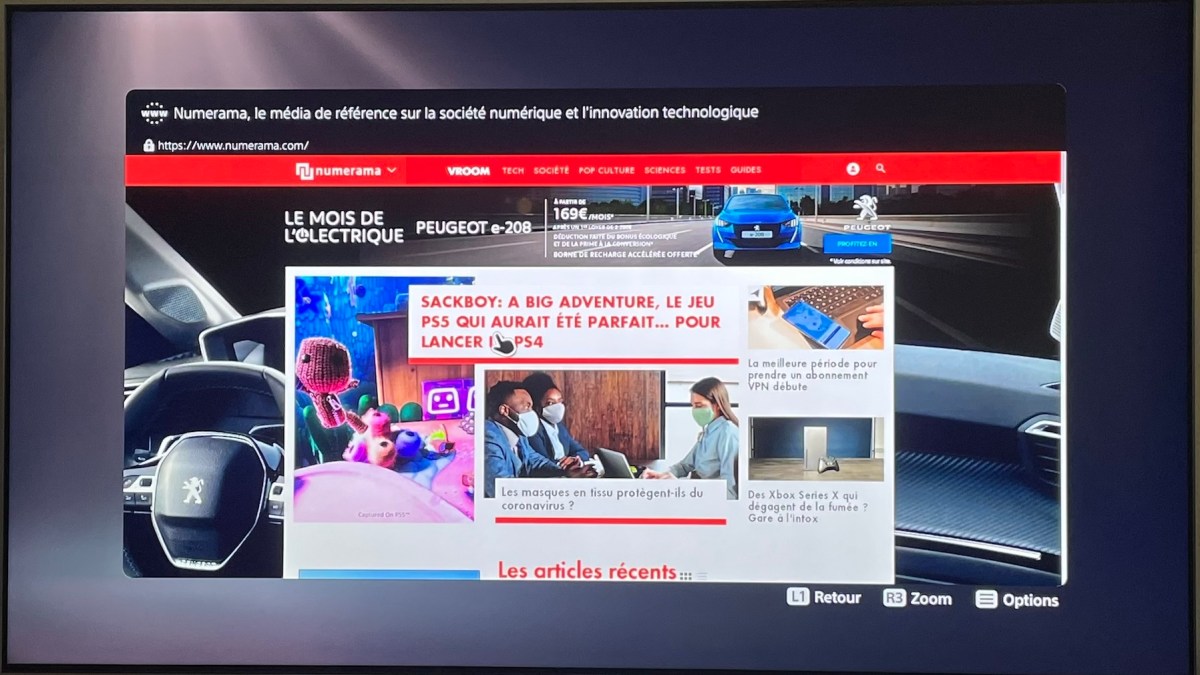This screenshot has height=675, width=1200.
Task: Click the Numerama logo in the header
Action: (x=338, y=171)
